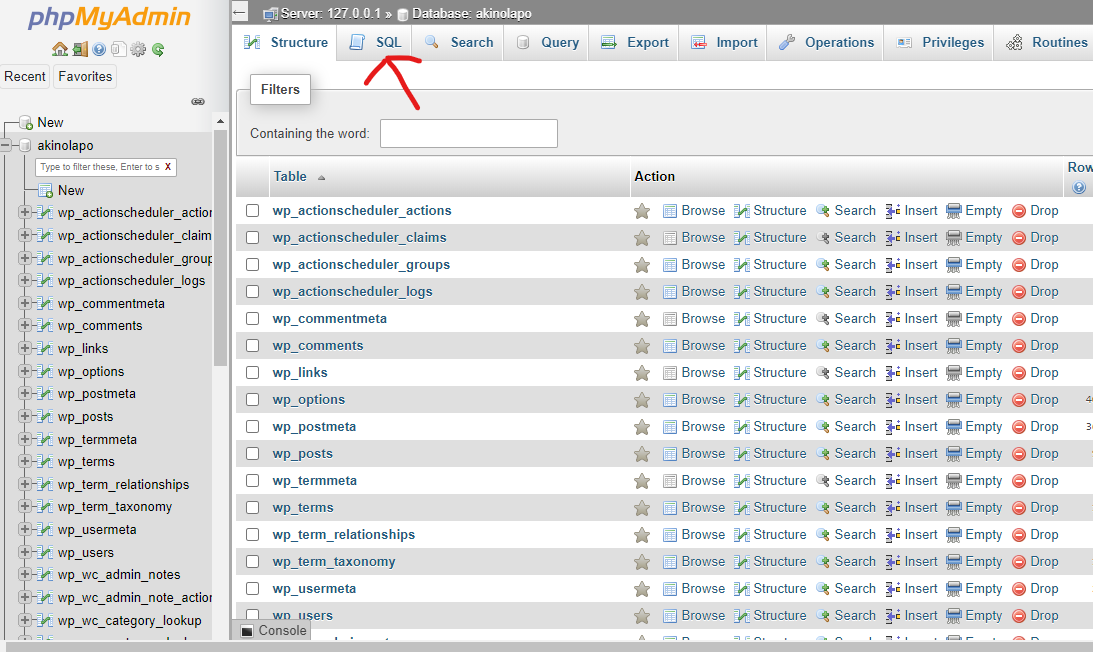The width and height of the screenshot is (1093, 652).
Task: Expand wp_postmeta node in sidebar tree
Action: pos(24,393)
